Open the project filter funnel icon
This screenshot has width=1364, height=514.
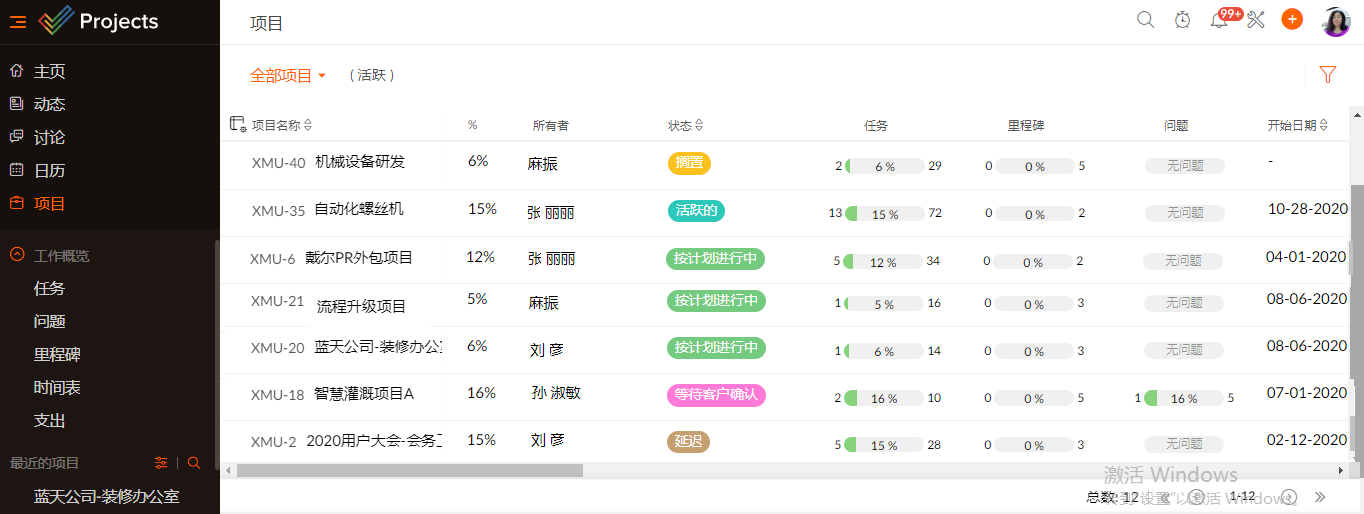[x=1328, y=74]
